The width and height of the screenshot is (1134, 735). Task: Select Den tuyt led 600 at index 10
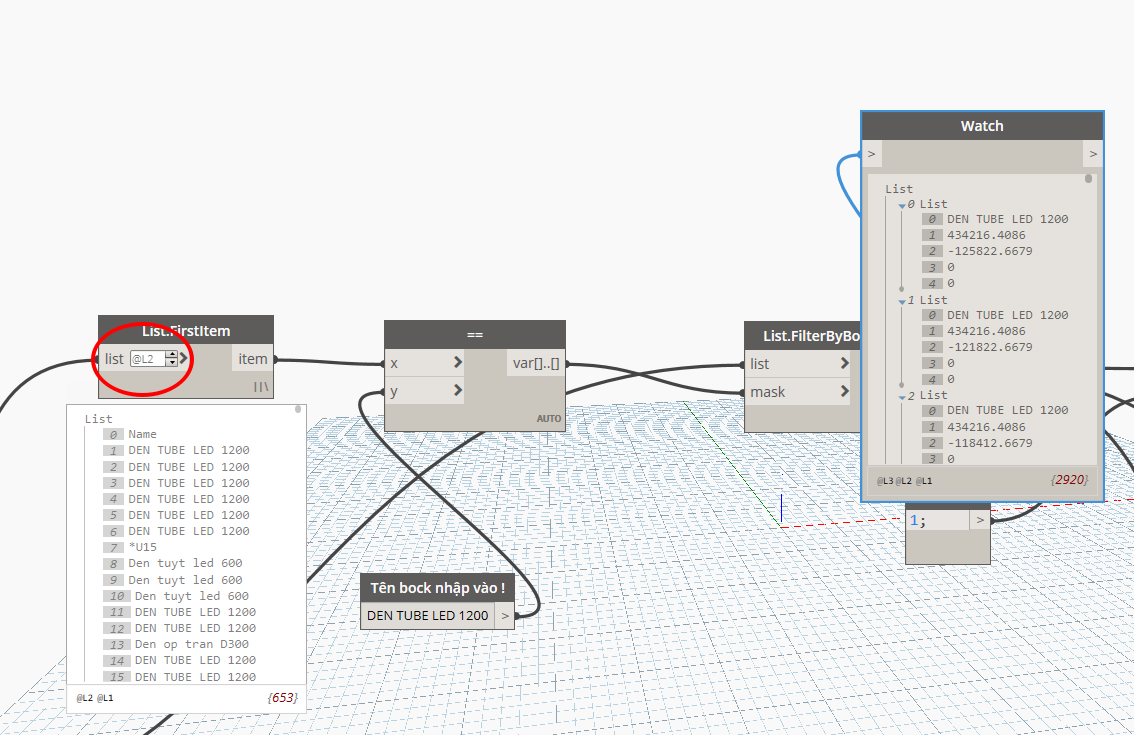pos(192,596)
